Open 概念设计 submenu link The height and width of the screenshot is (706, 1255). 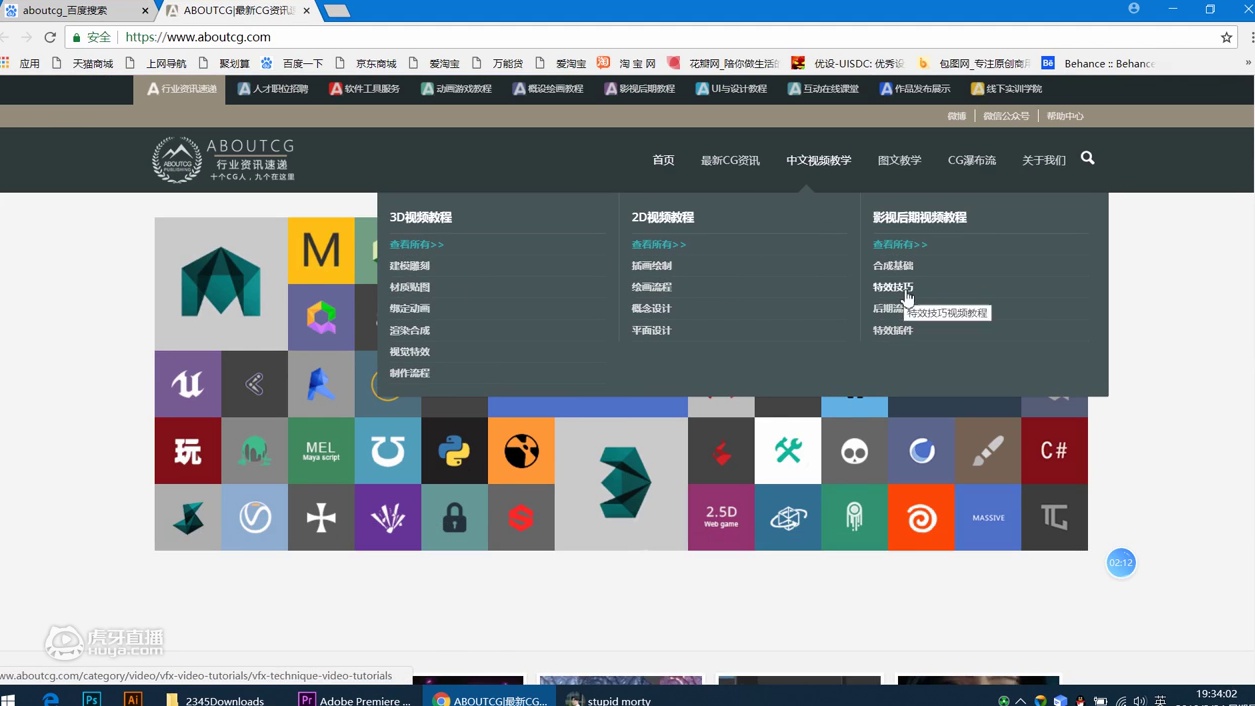click(651, 309)
